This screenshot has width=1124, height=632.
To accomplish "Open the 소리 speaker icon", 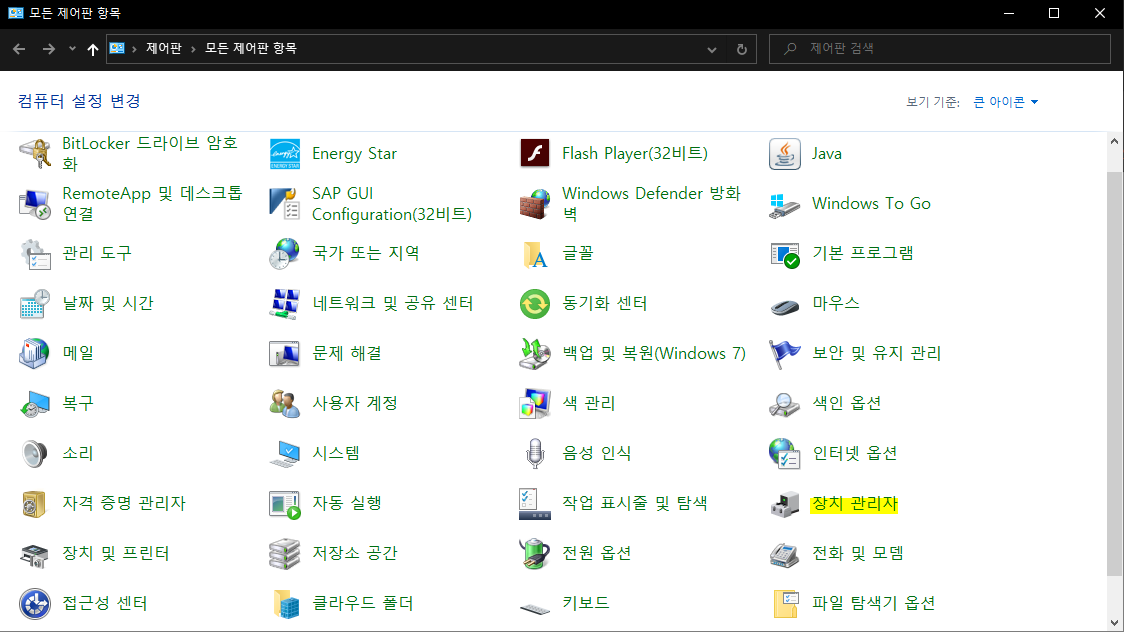I will 34,454.
